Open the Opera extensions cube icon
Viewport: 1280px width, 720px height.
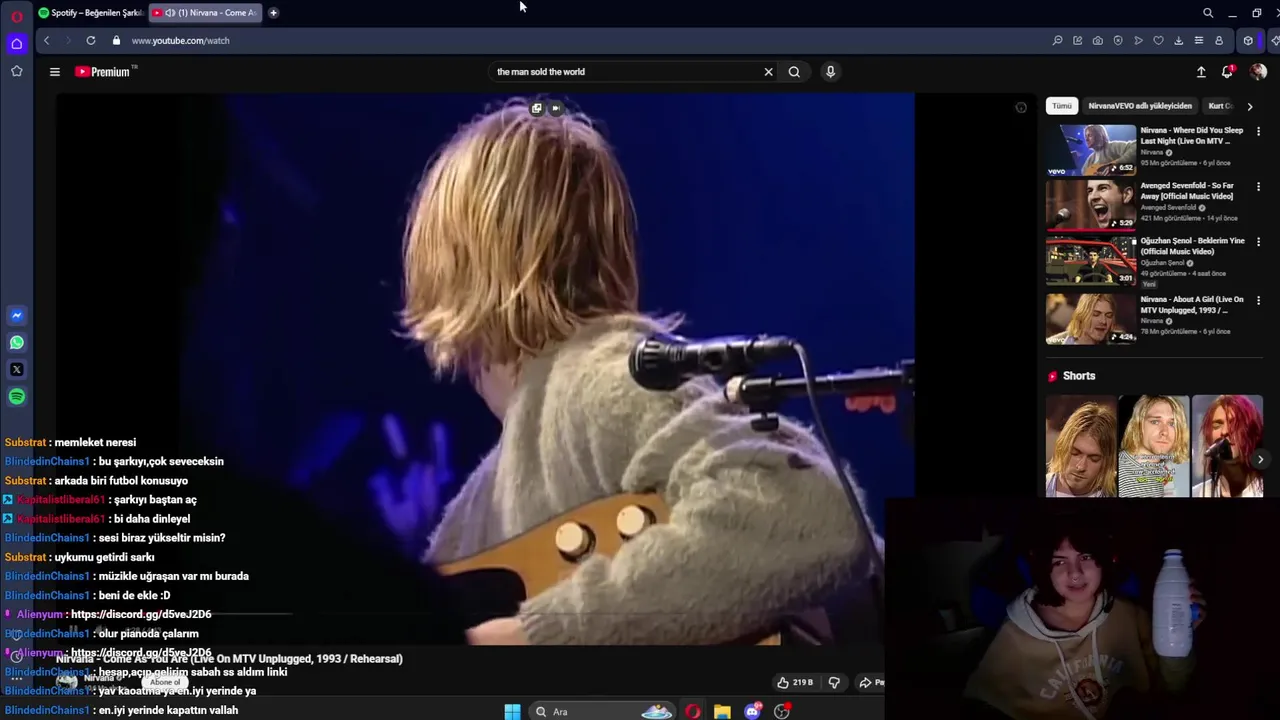pos(1247,41)
